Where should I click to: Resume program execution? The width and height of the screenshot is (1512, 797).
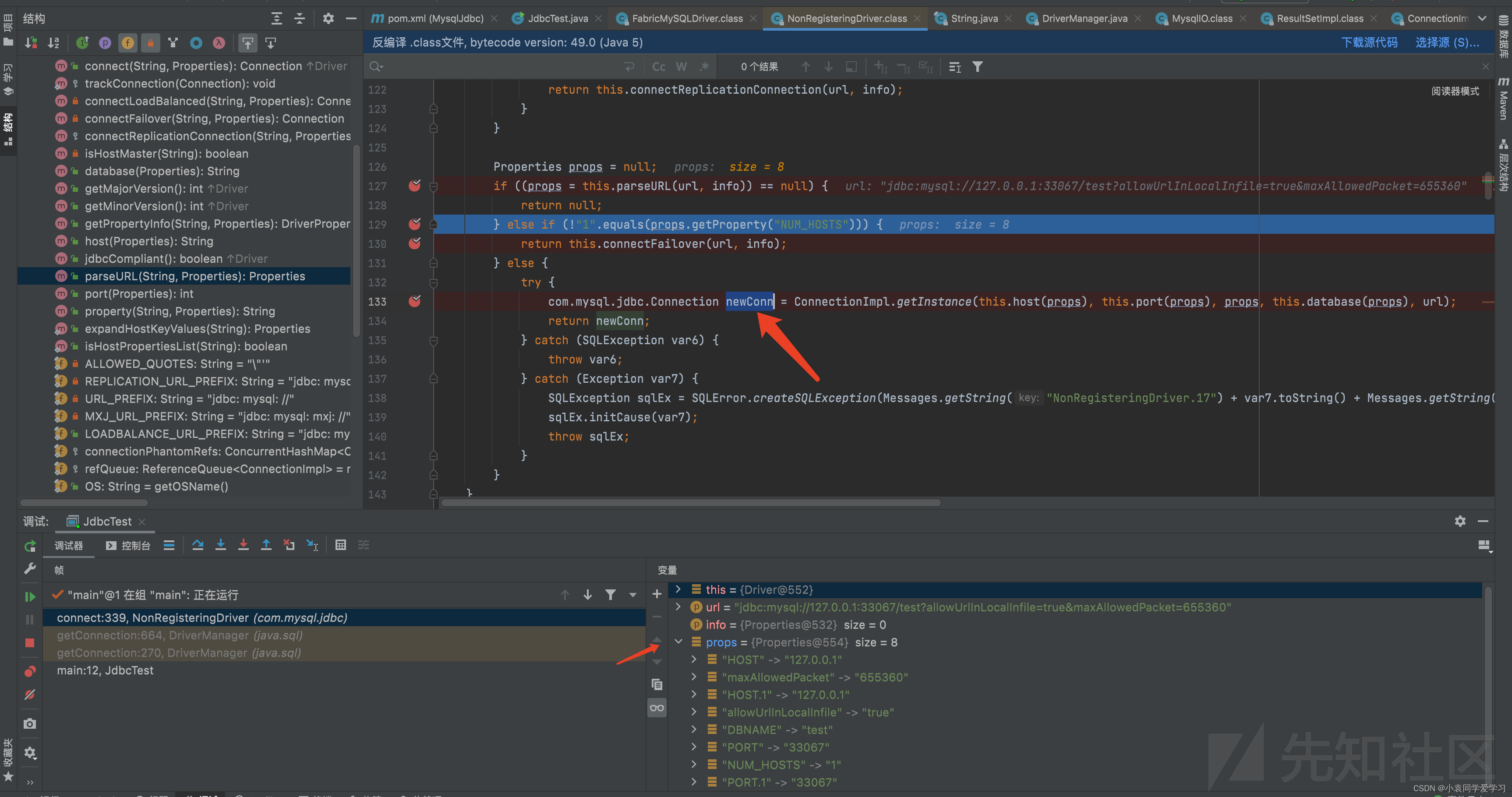pyautogui.click(x=30, y=596)
